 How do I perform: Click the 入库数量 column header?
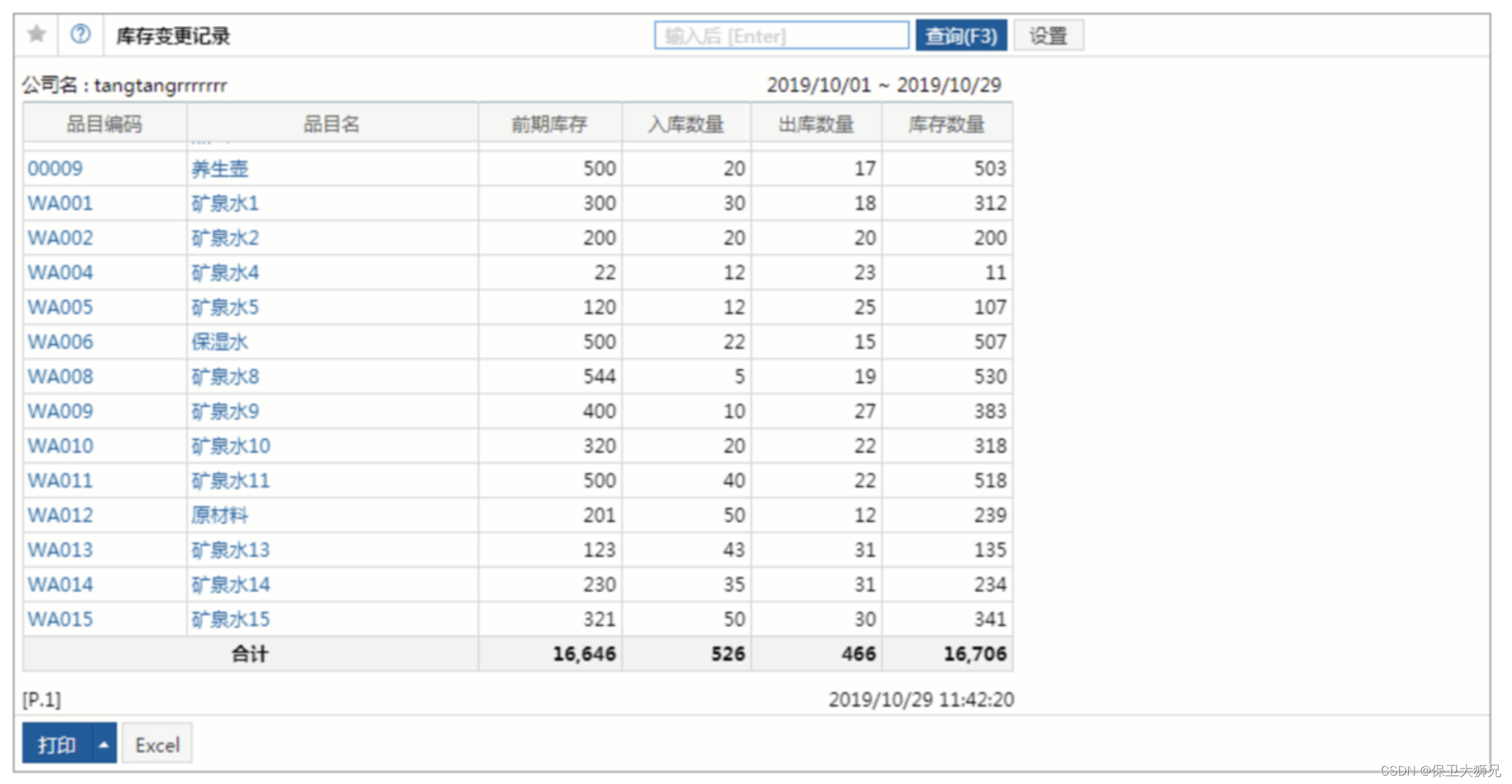pos(686,124)
